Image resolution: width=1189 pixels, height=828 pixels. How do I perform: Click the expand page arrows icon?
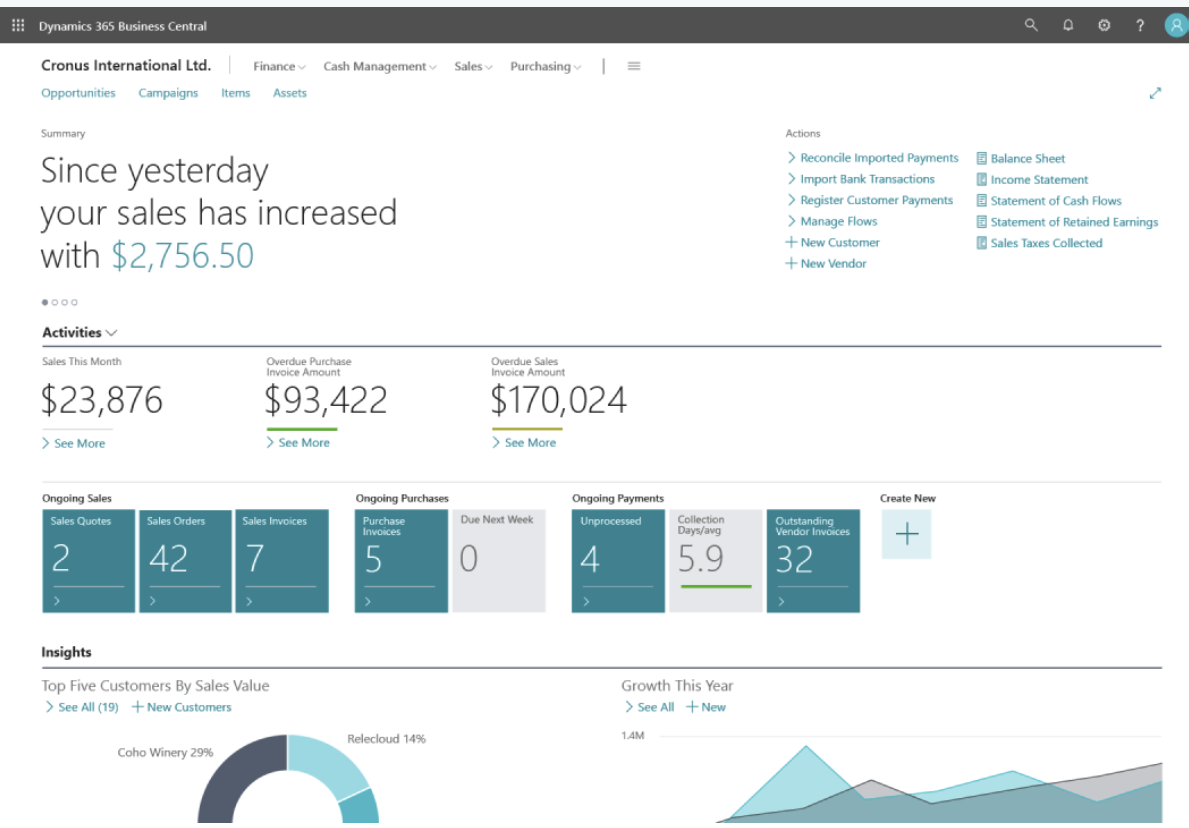pos(1155,93)
